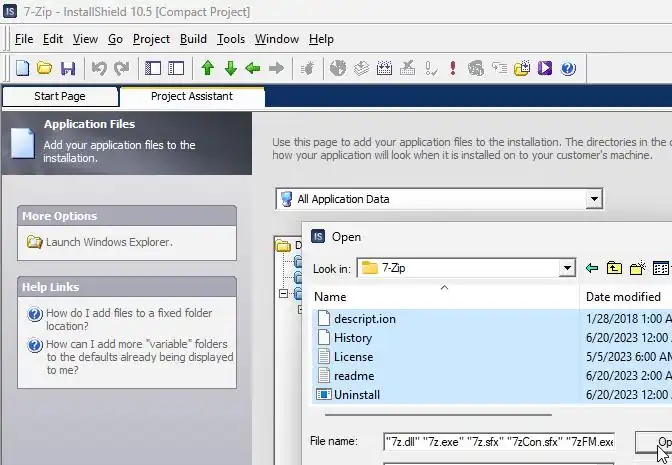Screen dimensions: 672x465
Task: Select the History file
Action: tap(353, 338)
